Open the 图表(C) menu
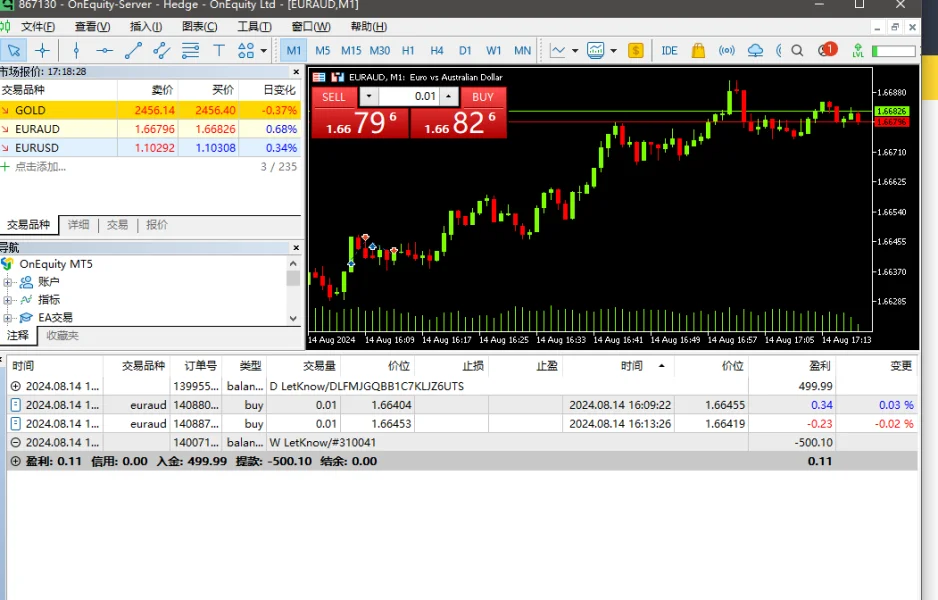The width and height of the screenshot is (938, 600). click(200, 27)
